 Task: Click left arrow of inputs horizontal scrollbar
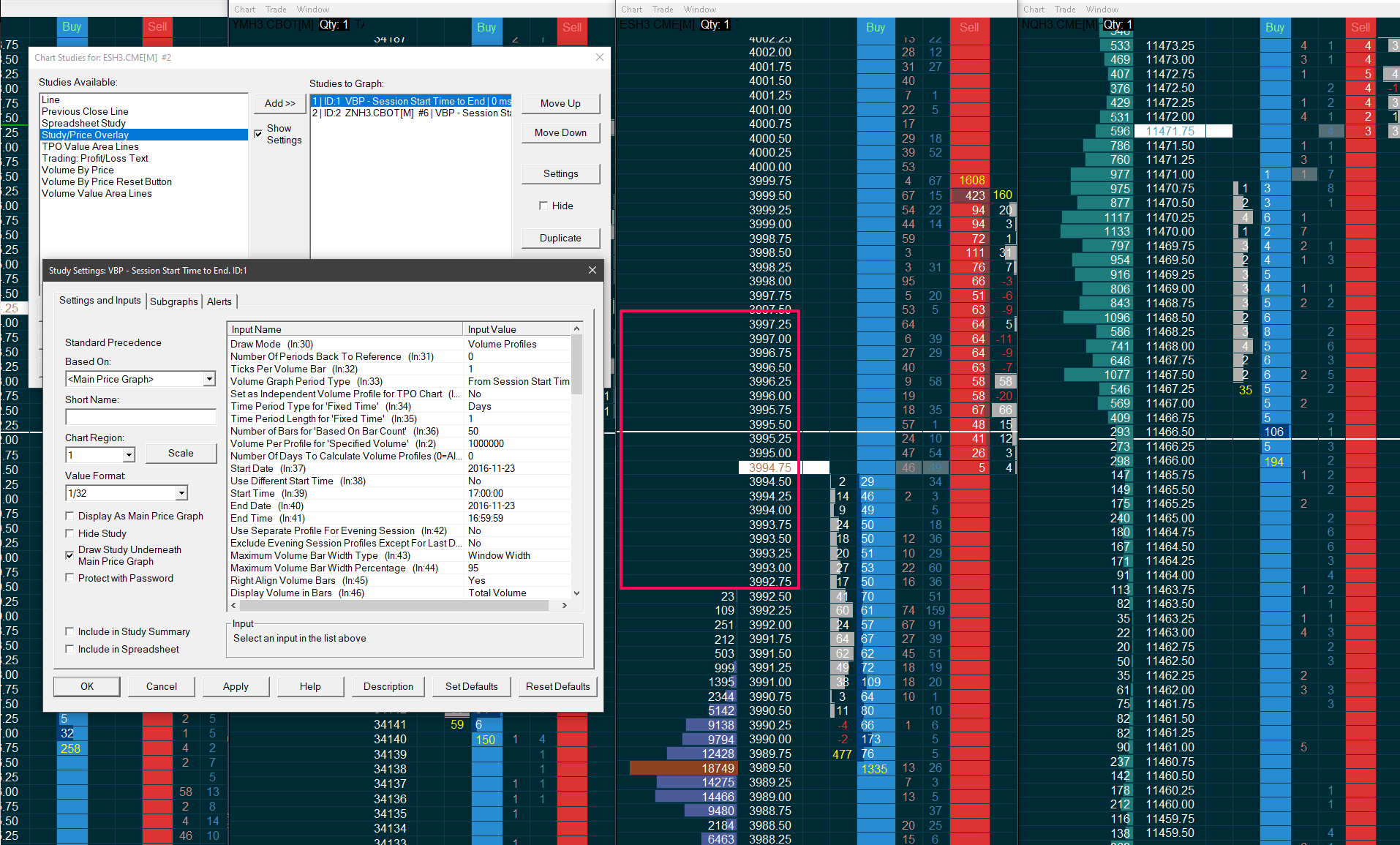pyautogui.click(x=234, y=606)
